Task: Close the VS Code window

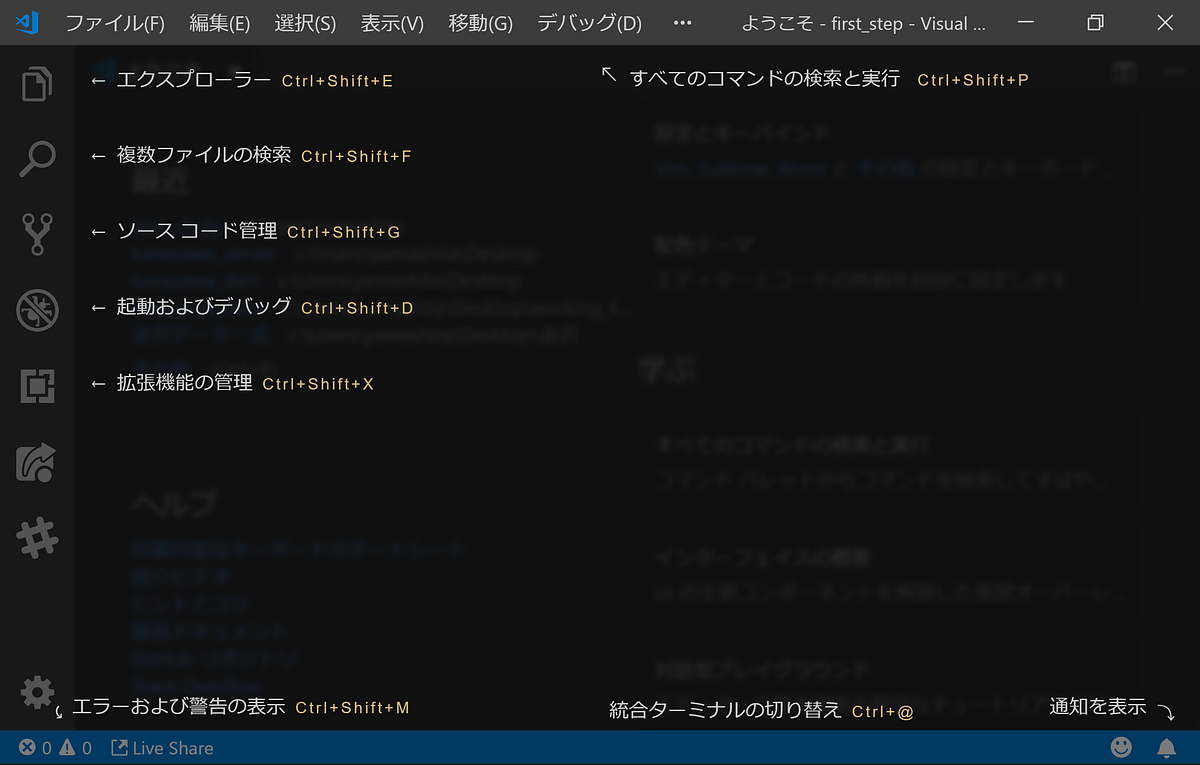Action: 1165,23
